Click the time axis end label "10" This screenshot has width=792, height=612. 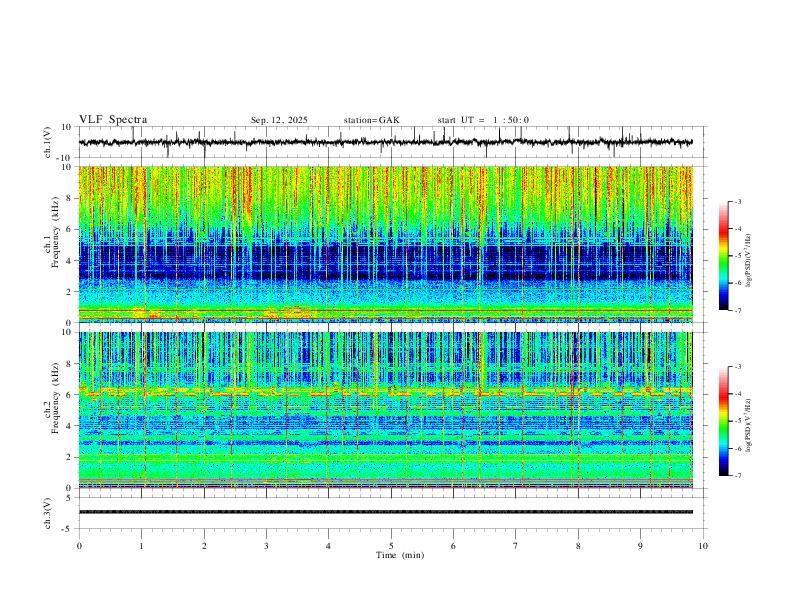703,546
